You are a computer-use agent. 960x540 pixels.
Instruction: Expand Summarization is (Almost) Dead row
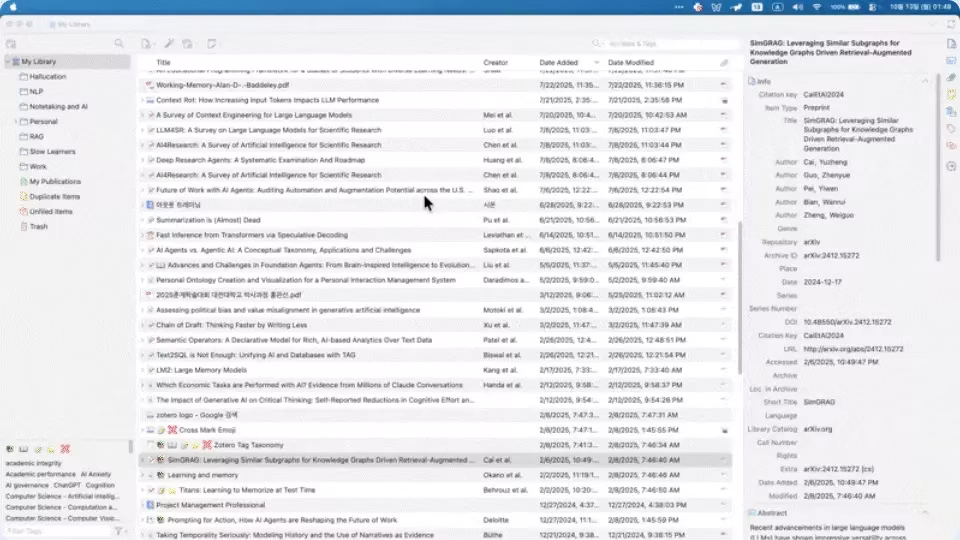143,220
